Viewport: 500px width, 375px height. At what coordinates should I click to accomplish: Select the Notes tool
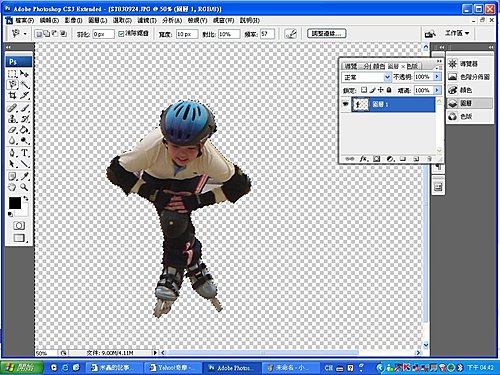(12, 176)
